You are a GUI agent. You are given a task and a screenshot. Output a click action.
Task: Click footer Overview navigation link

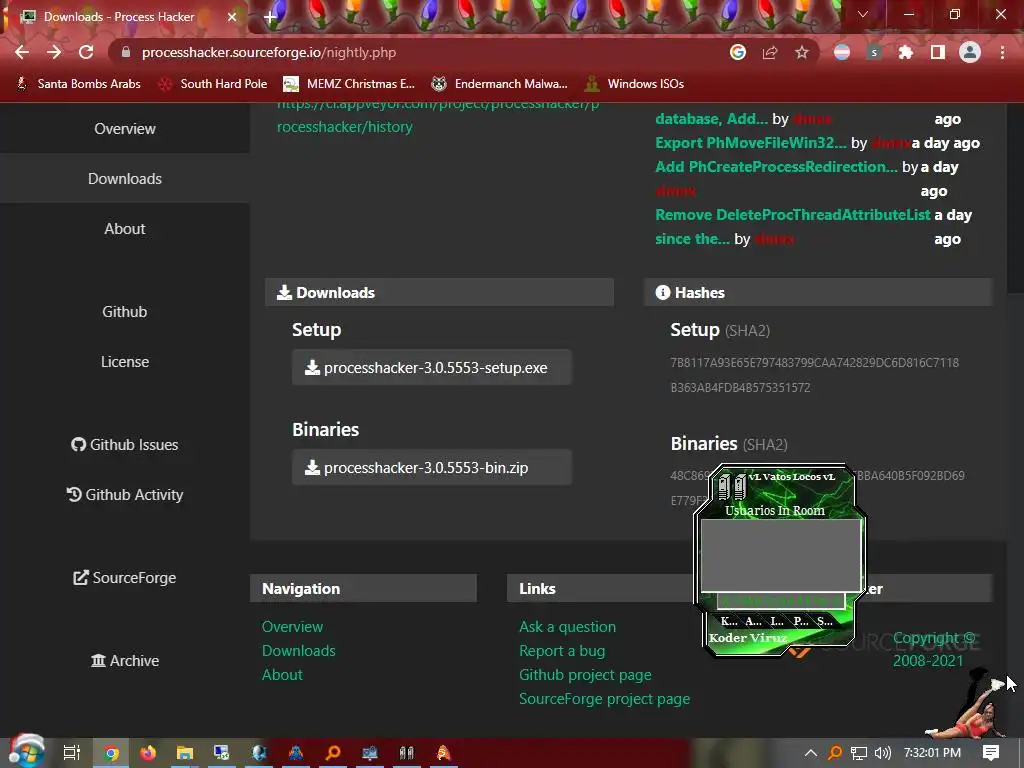pos(292,627)
